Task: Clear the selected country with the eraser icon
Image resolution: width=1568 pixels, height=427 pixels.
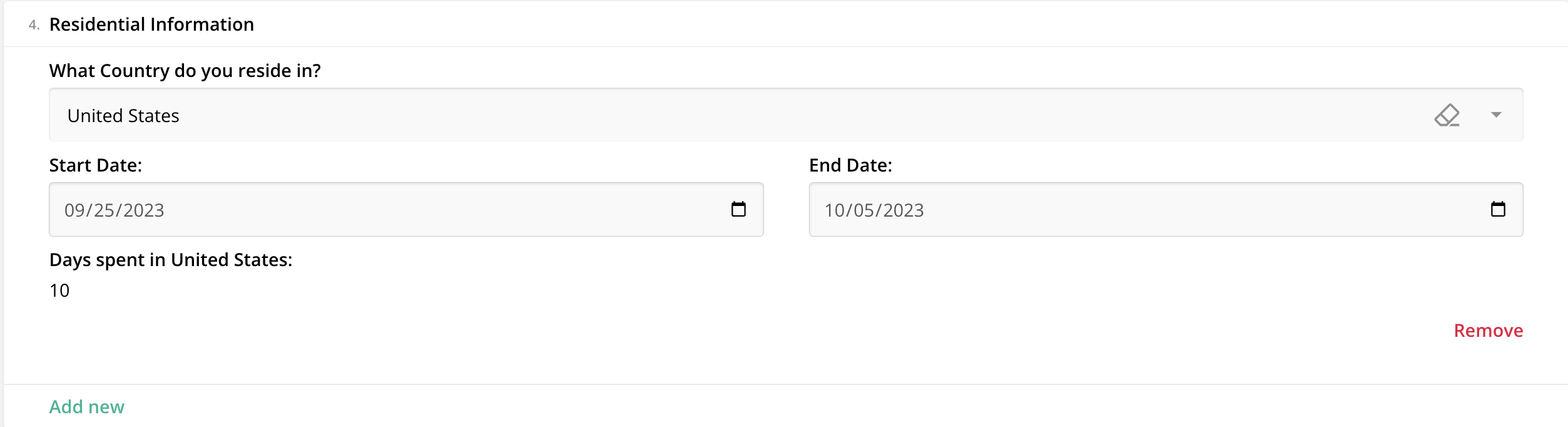Action: (1447, 115)
